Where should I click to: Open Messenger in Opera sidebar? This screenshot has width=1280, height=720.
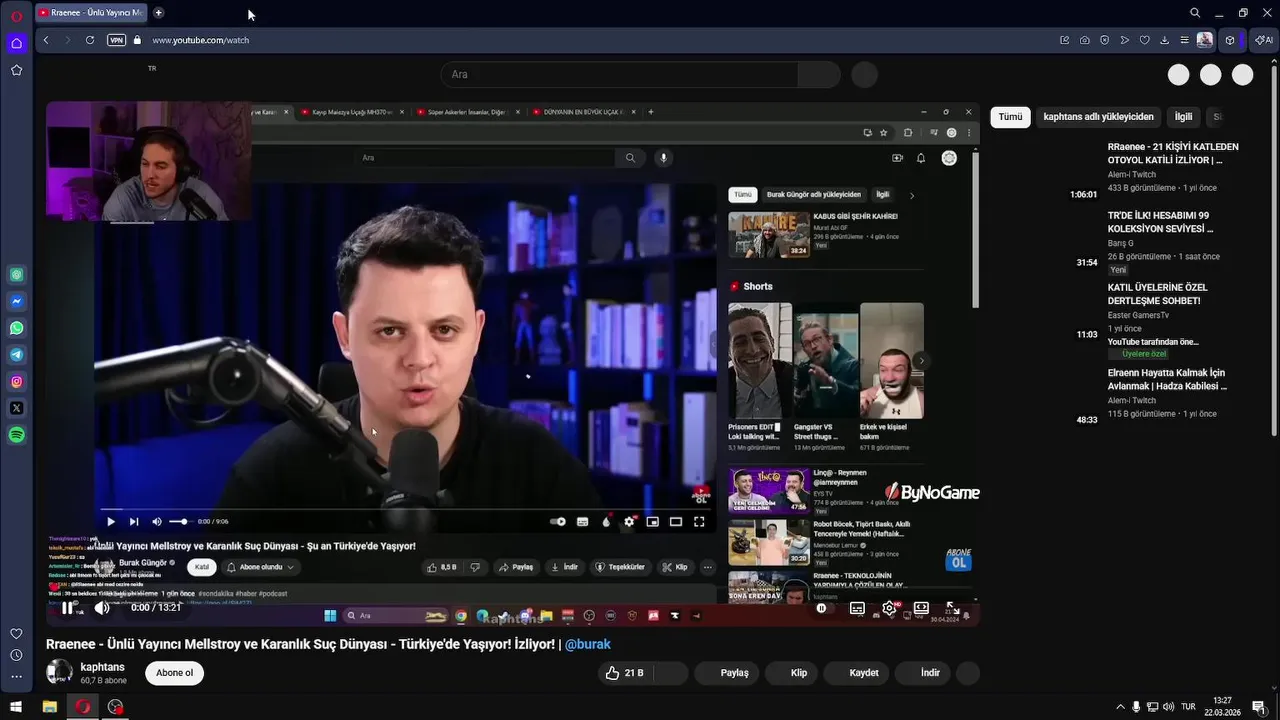pos(17,301)
